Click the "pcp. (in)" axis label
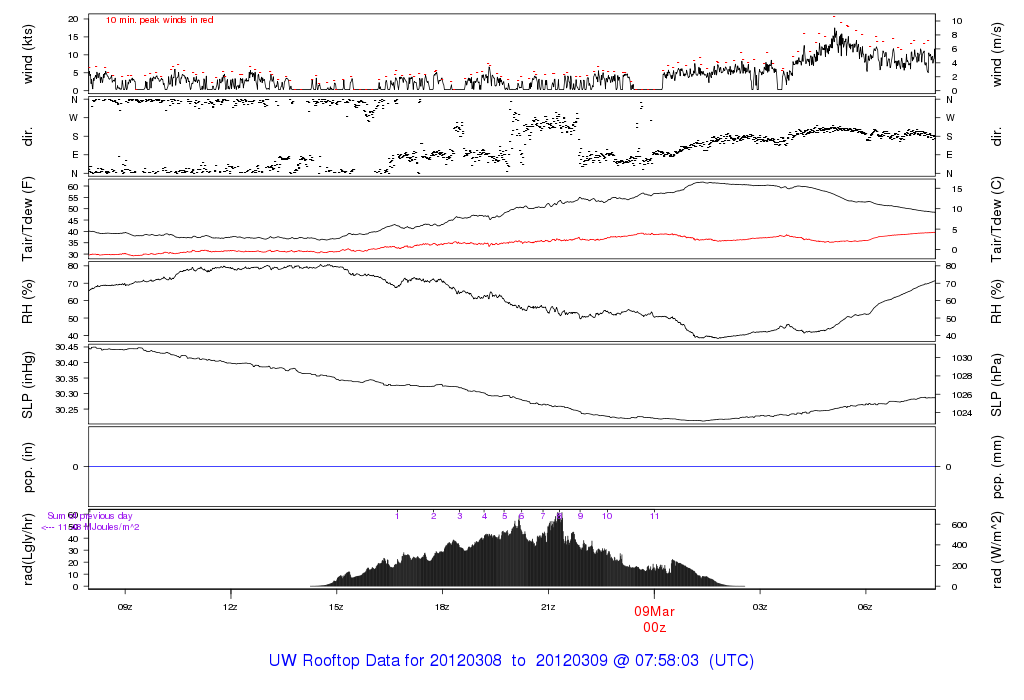 pos(27,468)
